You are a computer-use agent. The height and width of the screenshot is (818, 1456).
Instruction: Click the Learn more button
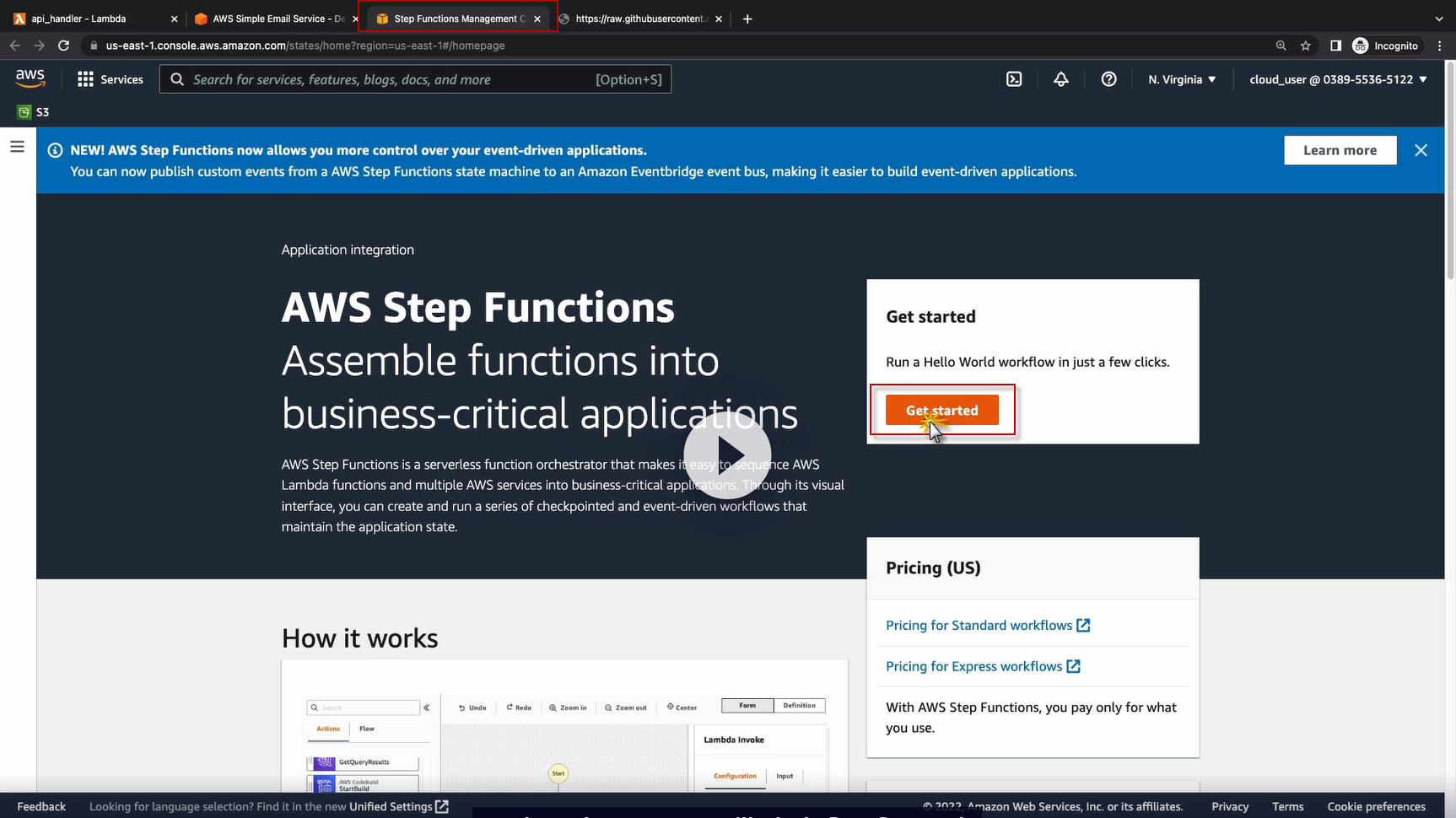click(x=1340, y=150)
